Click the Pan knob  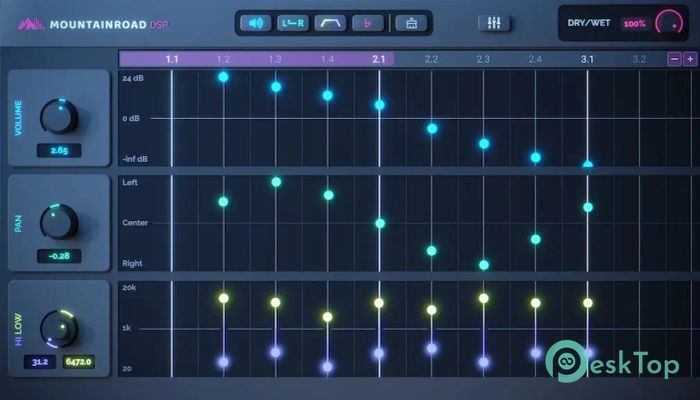58,222
